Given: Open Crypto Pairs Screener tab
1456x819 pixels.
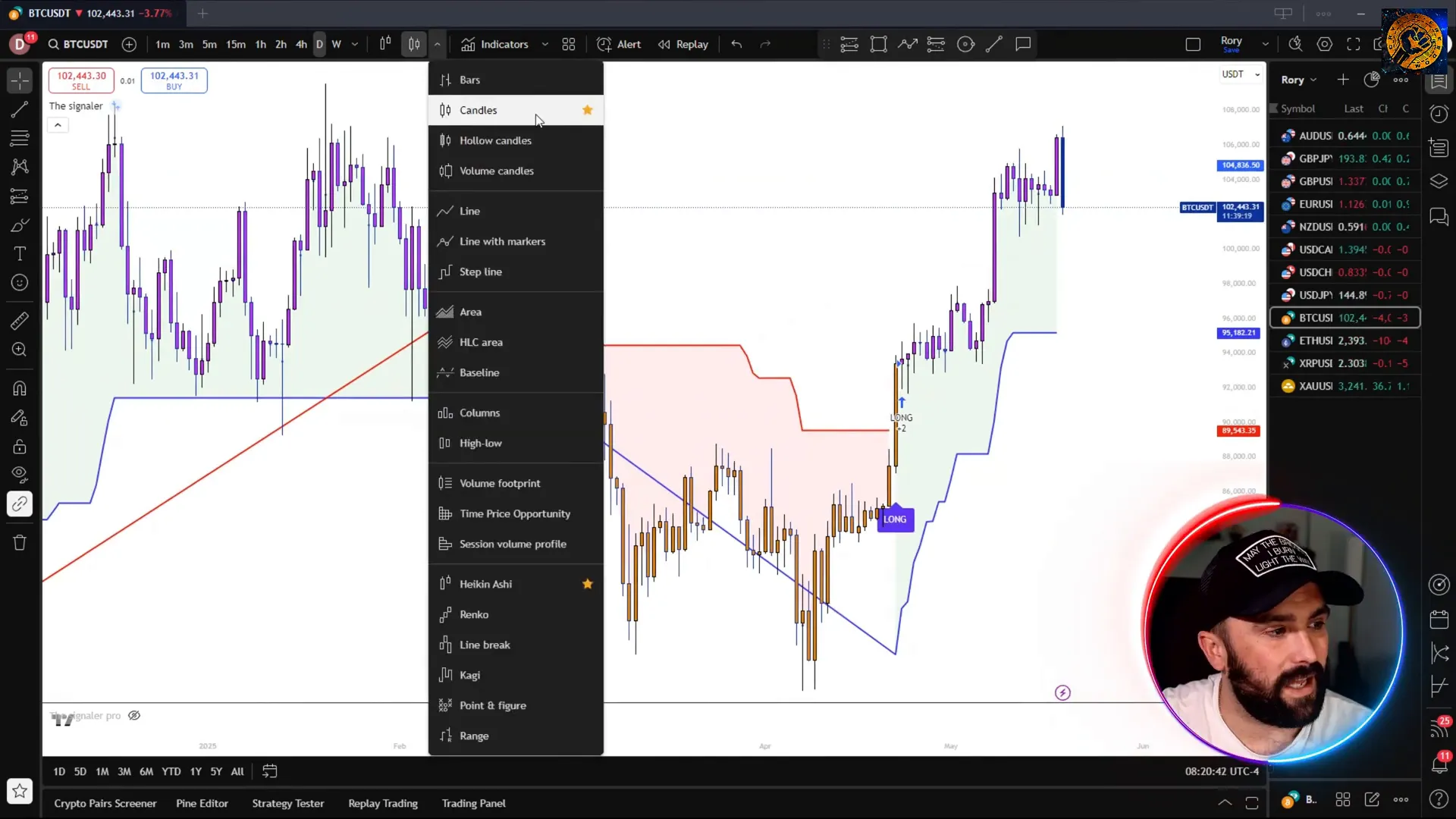Looking at the screenshot, I should pos(105,803).
